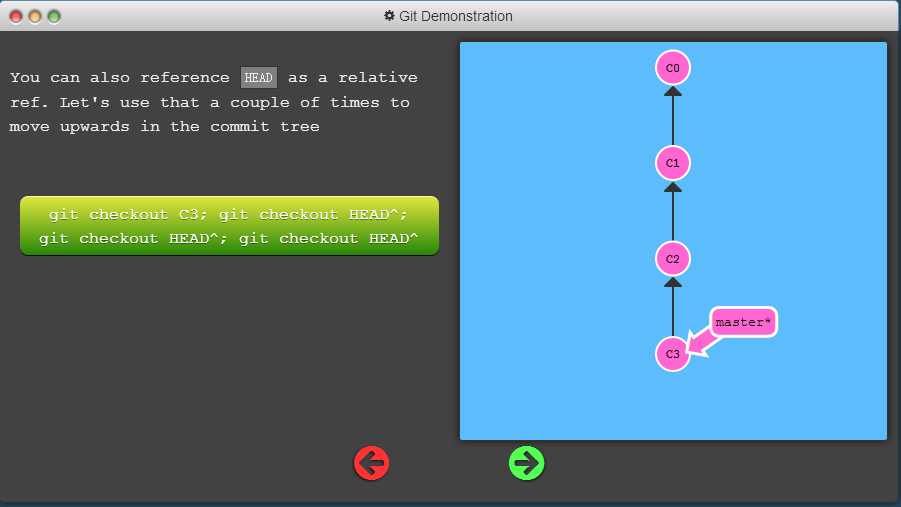Screen dimensions: 901x507
Task: Click the highlighted HEAD keyword
Action: 259,77
